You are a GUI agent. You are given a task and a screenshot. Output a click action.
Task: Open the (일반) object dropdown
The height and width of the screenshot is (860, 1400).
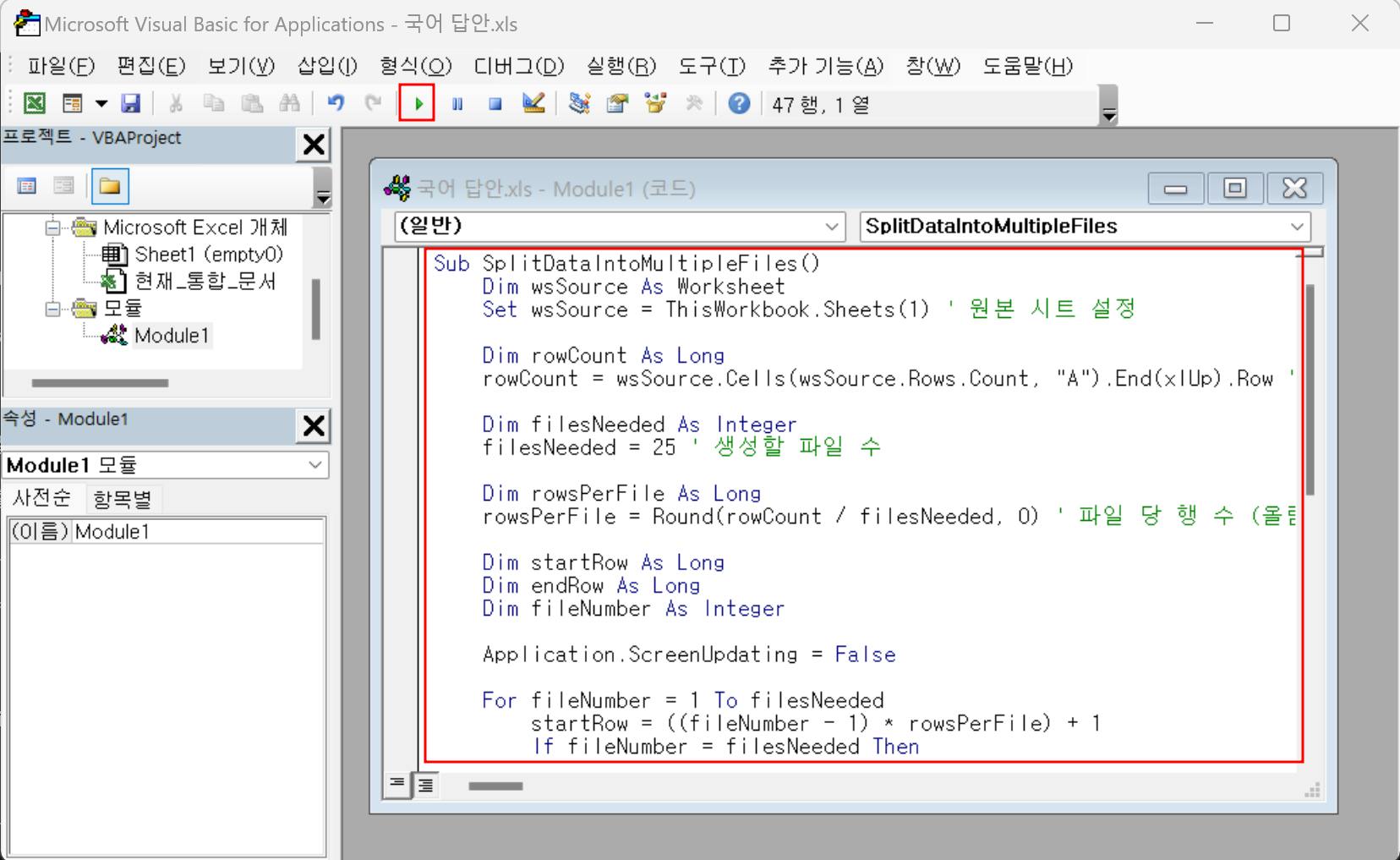point(620,227)
